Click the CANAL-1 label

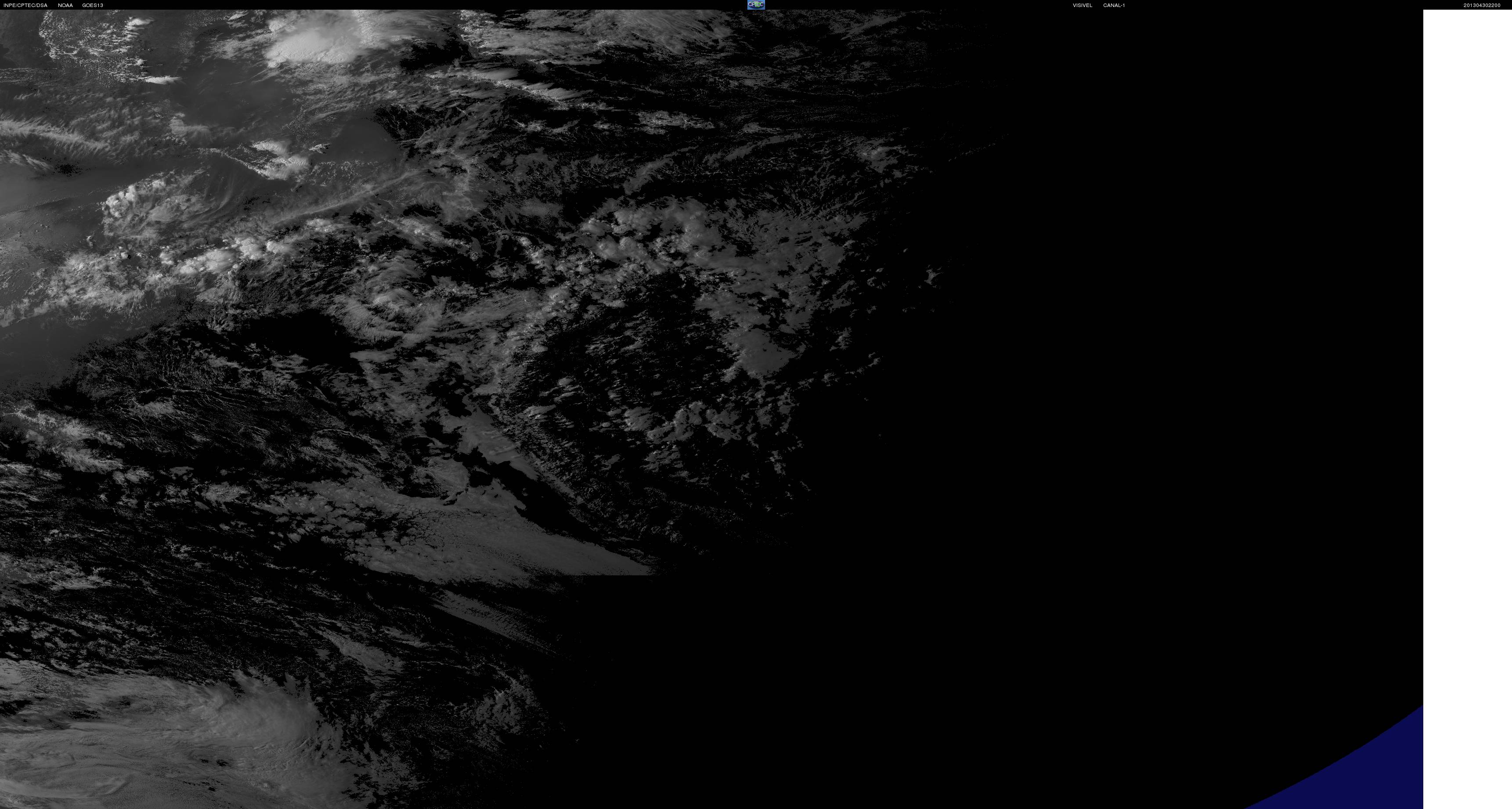pyautogui.click(x=1113, y=5)
